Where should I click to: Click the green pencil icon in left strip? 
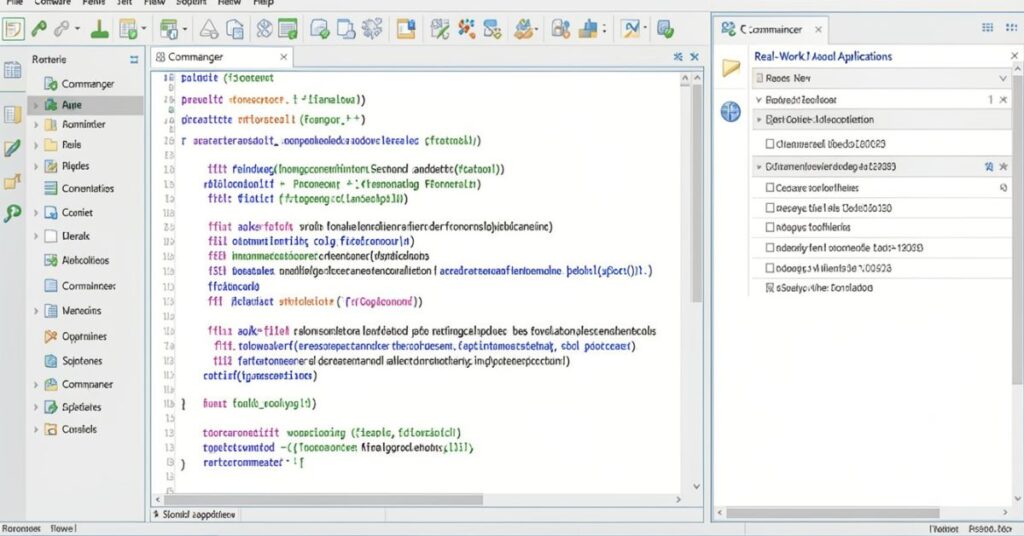(12, 149)
